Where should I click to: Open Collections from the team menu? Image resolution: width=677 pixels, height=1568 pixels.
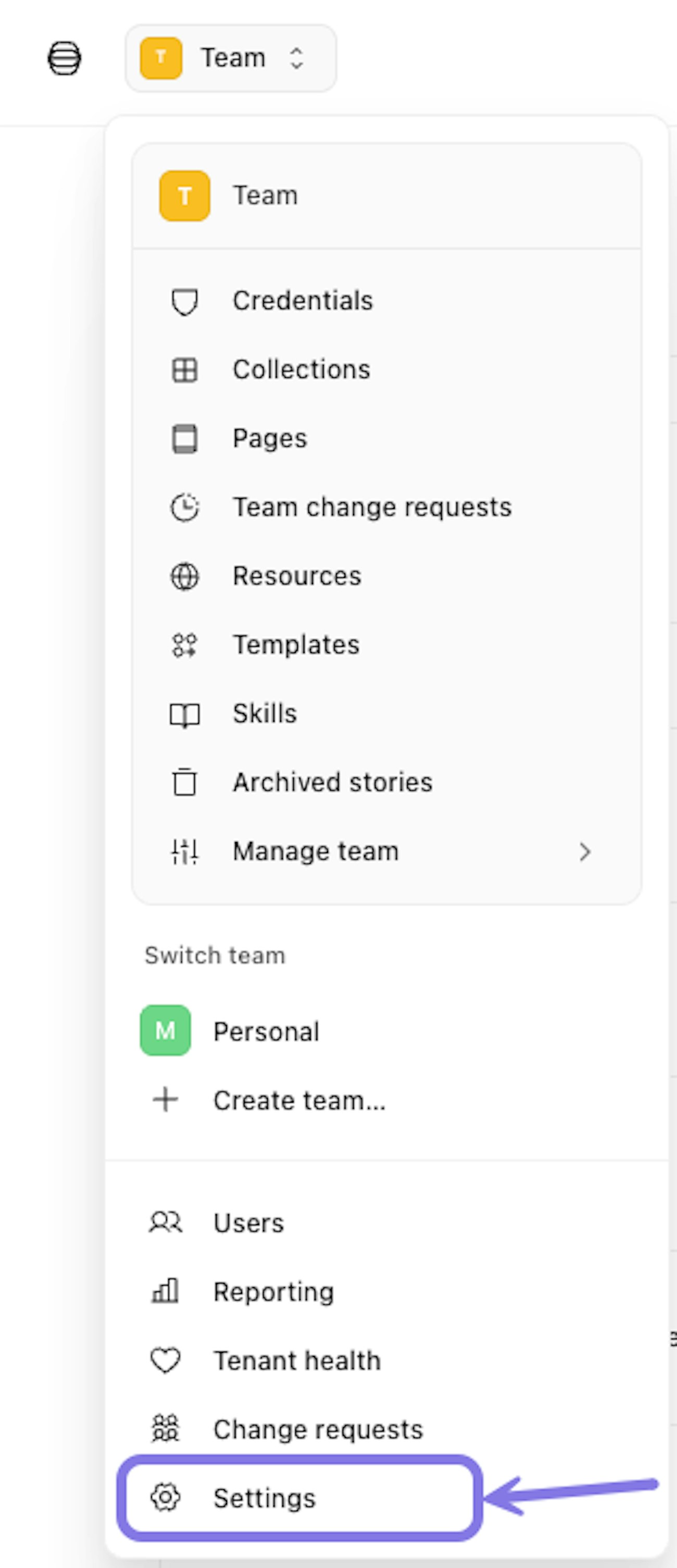(x=387, y=370)
